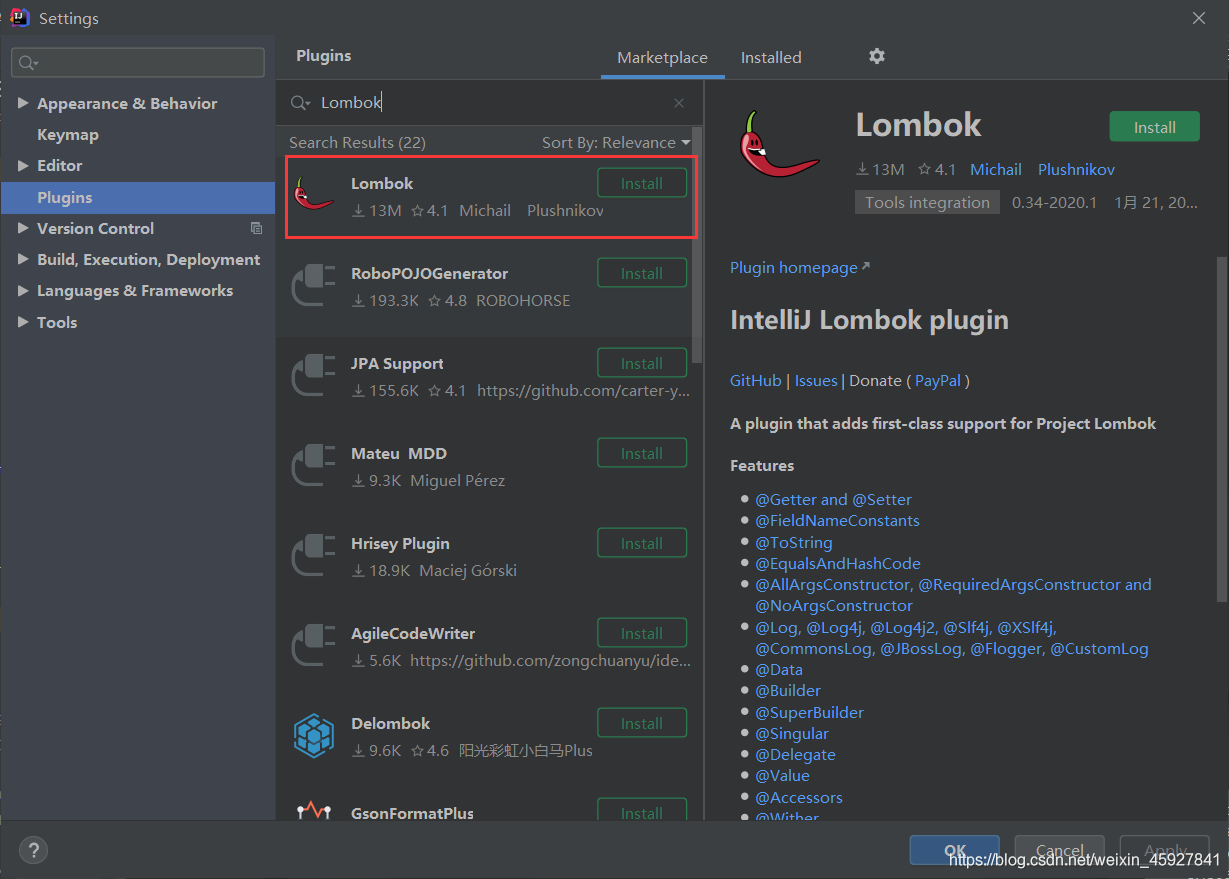
Task: Click the GsonFormatPlus icon
Action: (314, 811)
